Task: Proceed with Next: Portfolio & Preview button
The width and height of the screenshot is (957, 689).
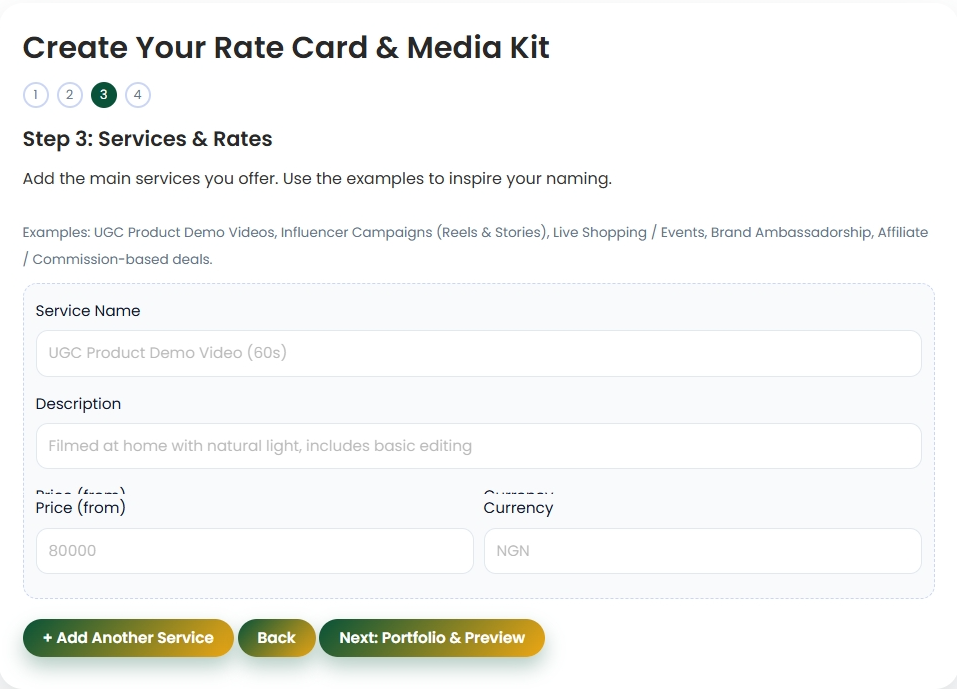Action: pos(431,638)
